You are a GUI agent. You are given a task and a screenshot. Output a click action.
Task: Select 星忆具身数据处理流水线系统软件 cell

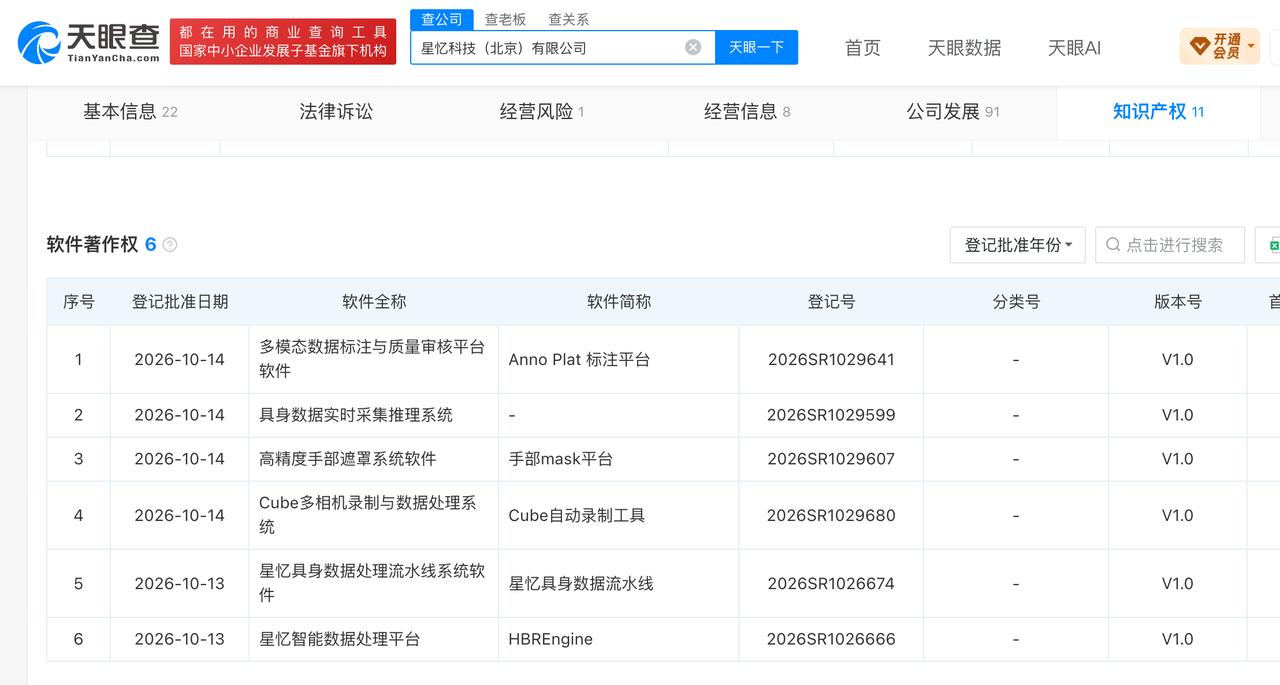coord(373,583)
